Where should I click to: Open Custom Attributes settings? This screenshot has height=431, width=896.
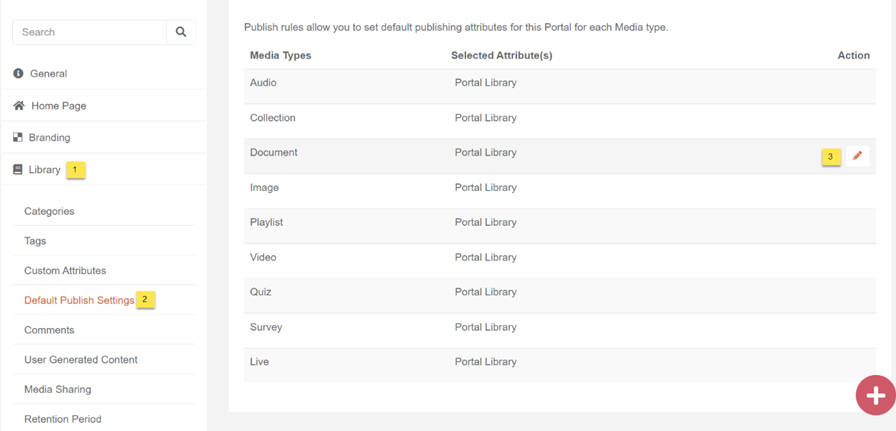coord(65,270)
